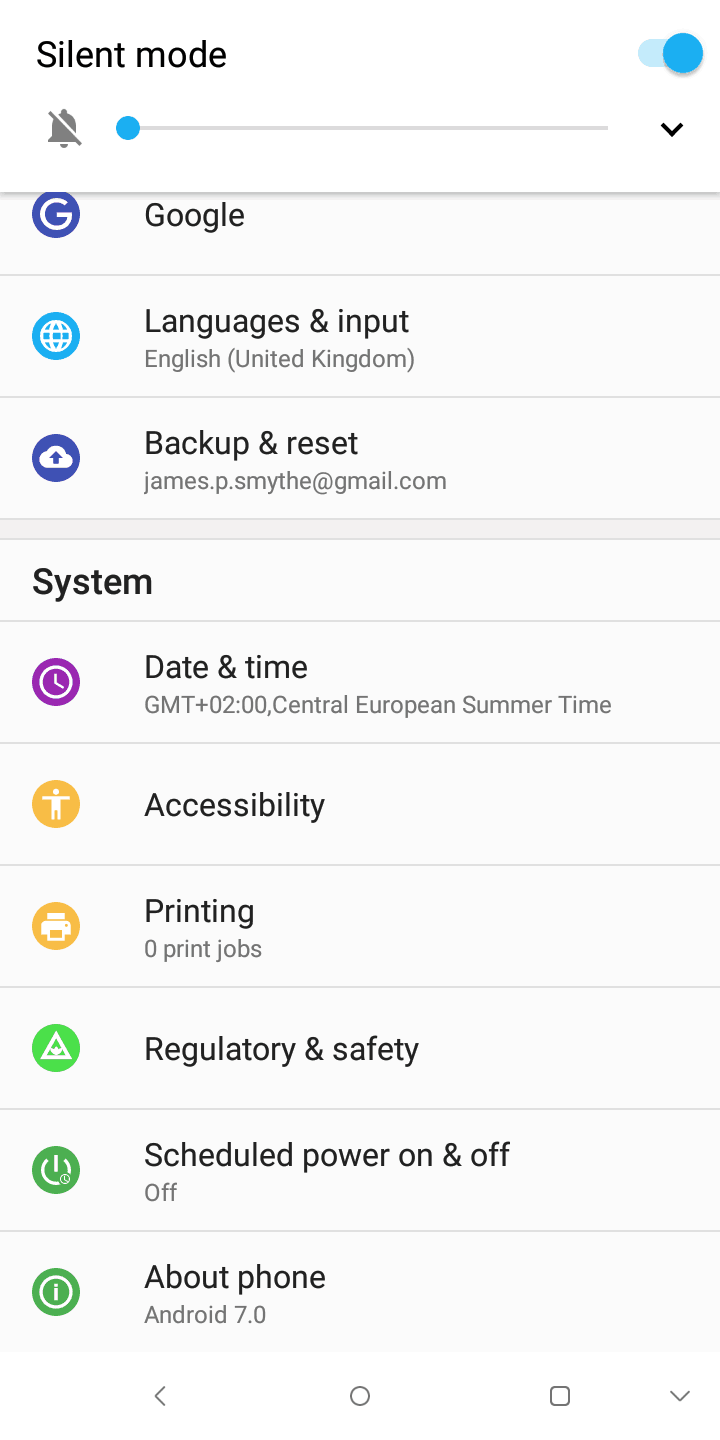Tap the Printing printer icon
The image size is (720, 1440).
point(56,926)
